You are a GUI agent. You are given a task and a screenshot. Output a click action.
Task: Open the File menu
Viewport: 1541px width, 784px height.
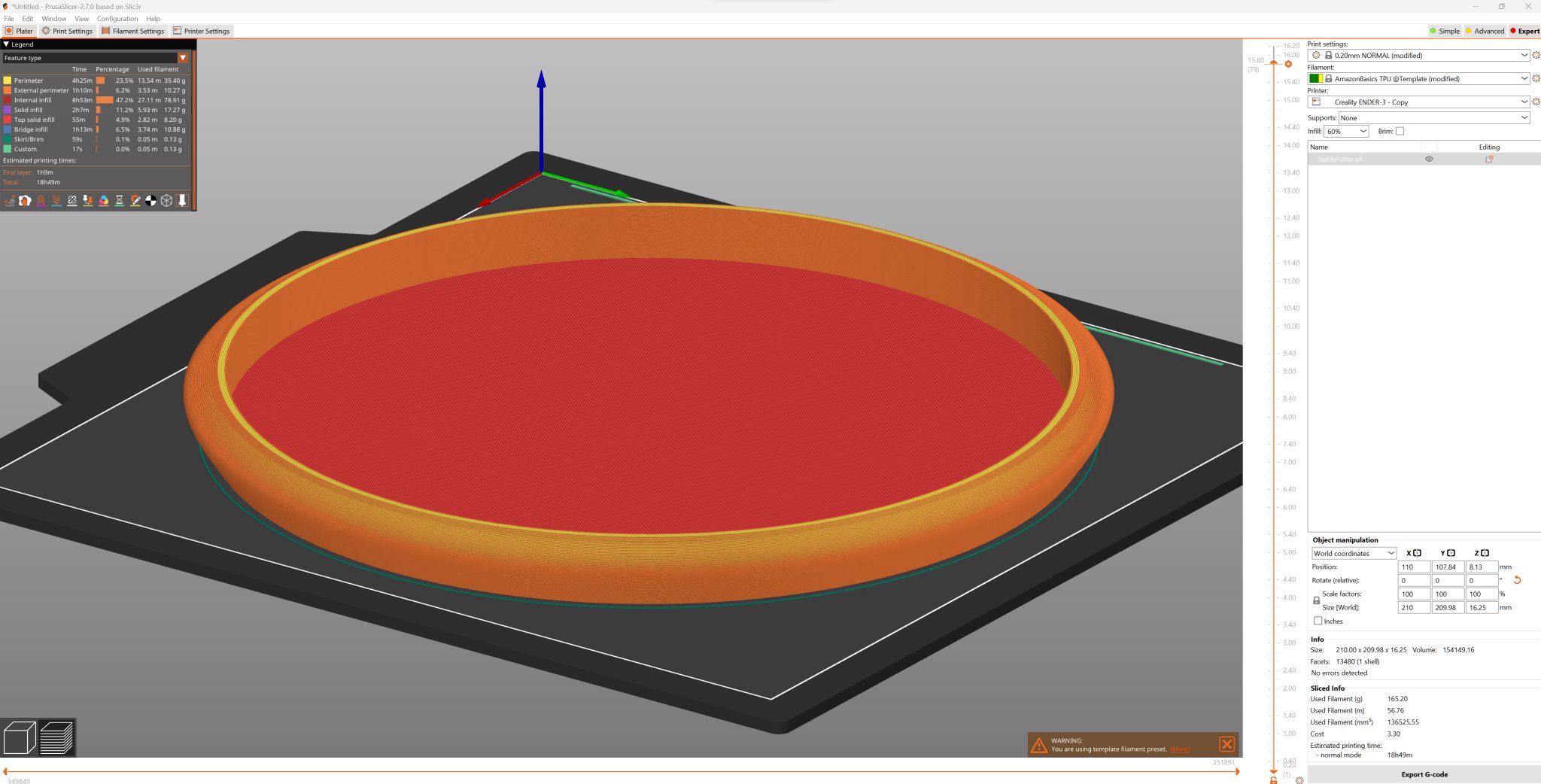pos(9,19)
